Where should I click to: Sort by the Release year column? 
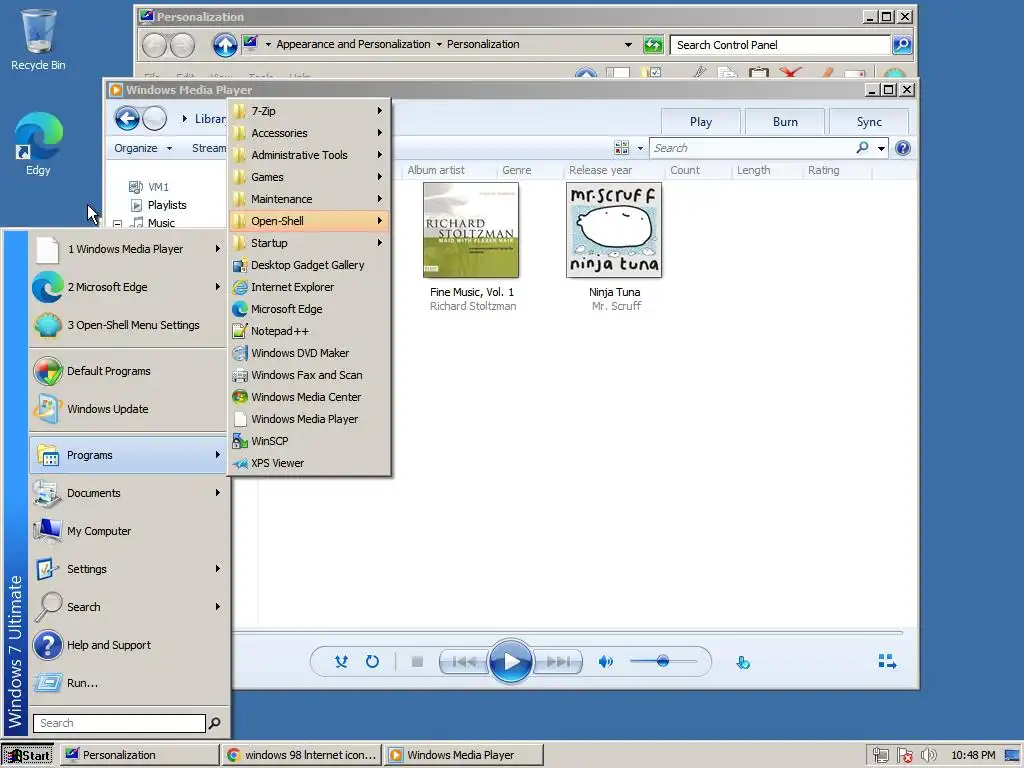(600, 170)
